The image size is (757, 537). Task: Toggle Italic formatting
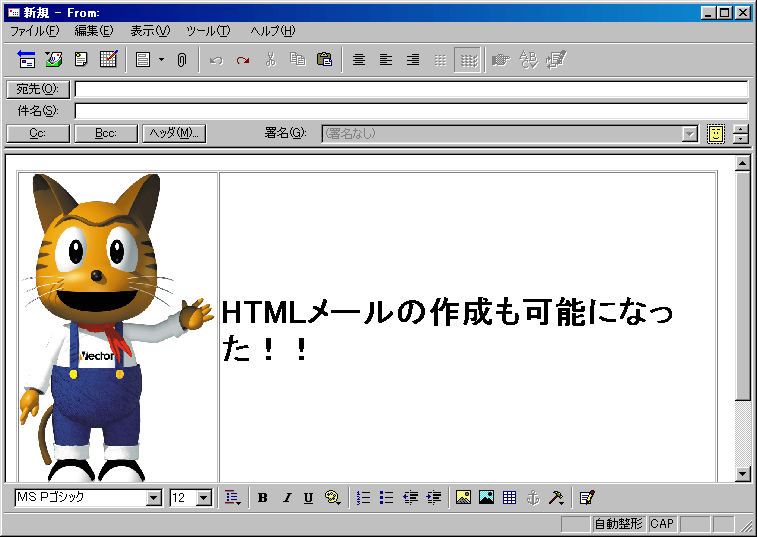point(286,497)
